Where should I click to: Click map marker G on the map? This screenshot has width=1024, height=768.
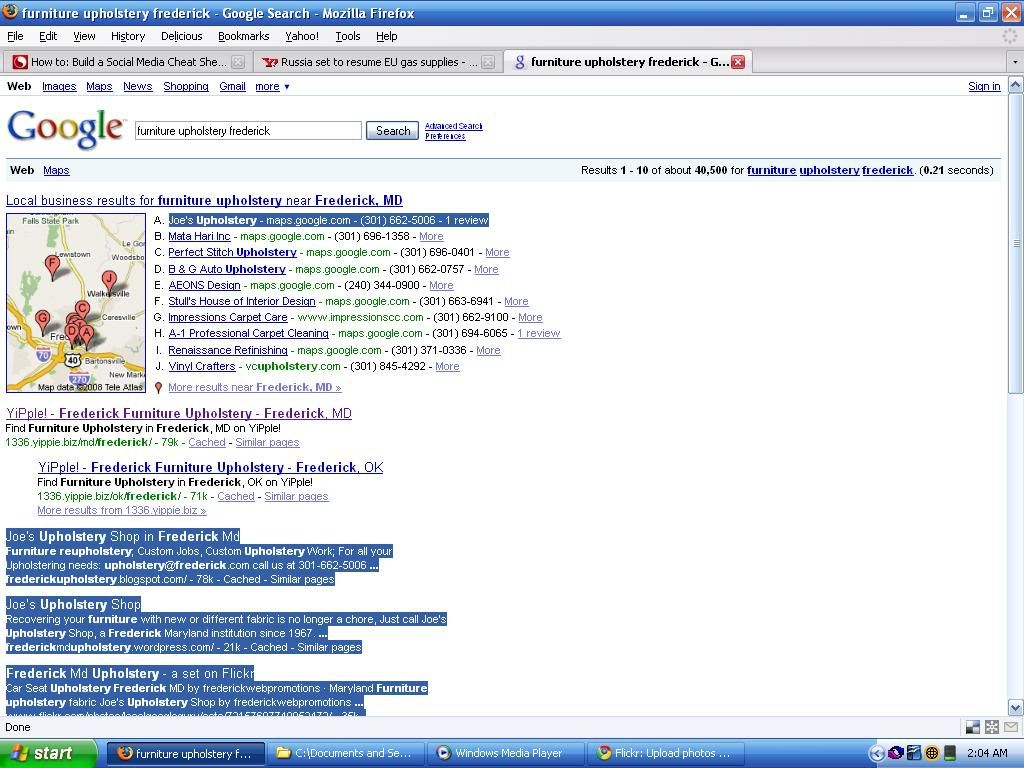[x=42, y=321]
